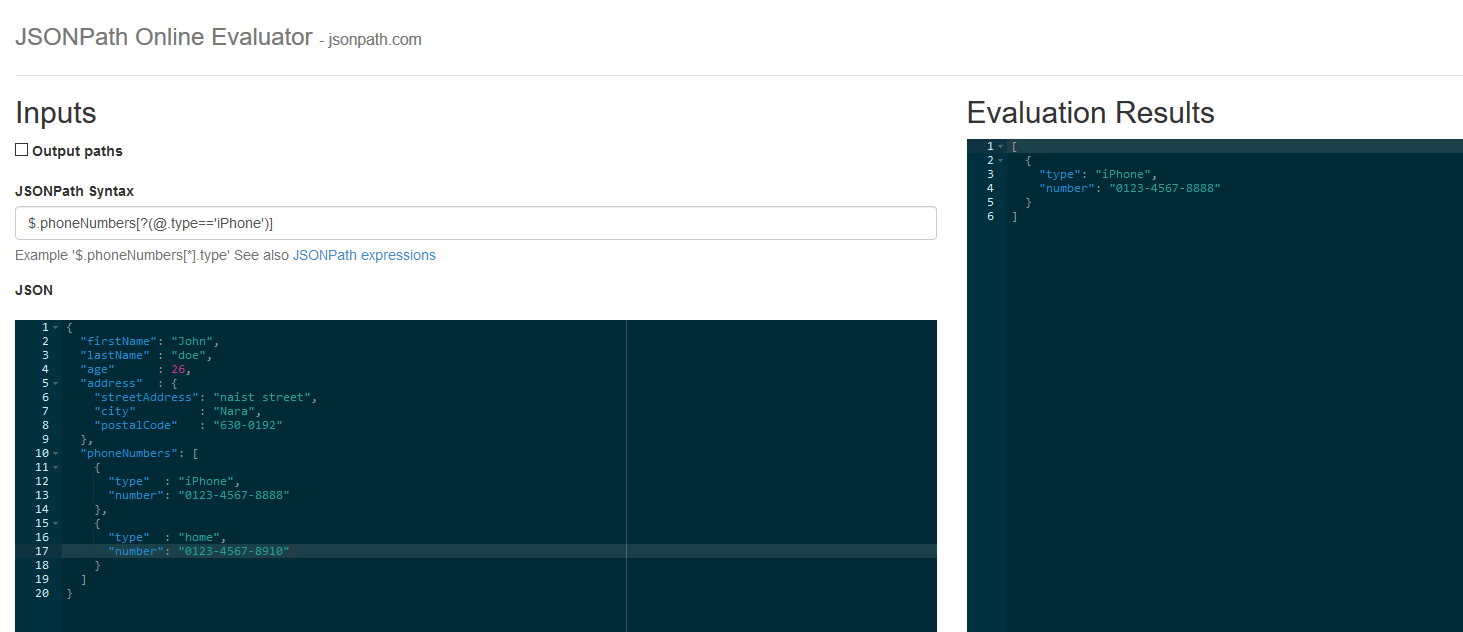Enable the Output paths checkbox
This screenshot has width=1463, height=632.
pos(22,150)
